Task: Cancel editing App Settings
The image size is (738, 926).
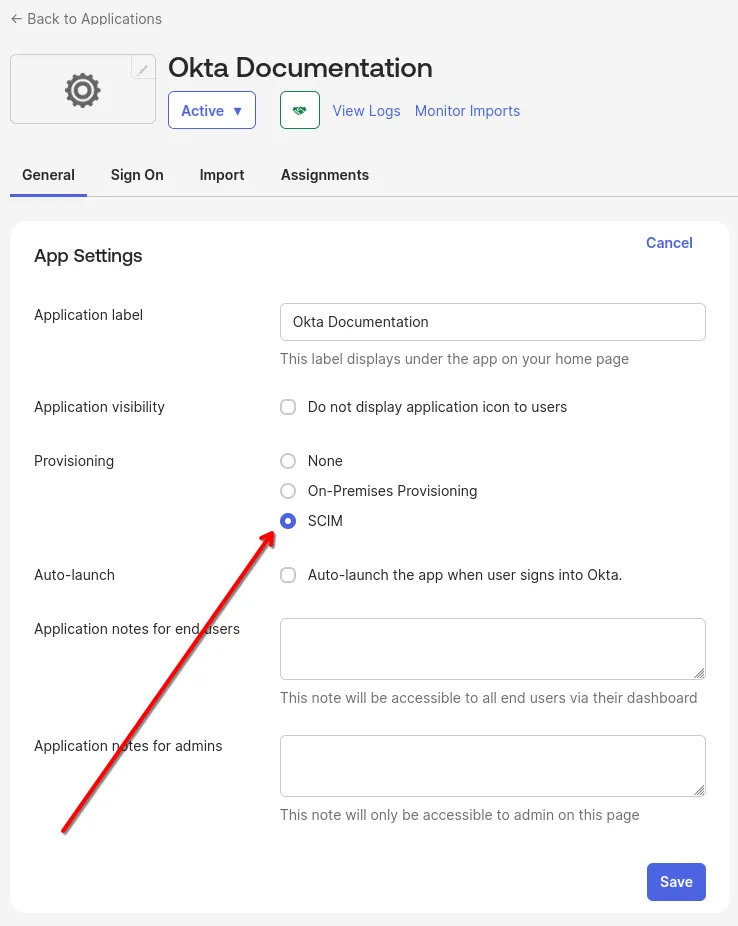Action: [669, 243]
